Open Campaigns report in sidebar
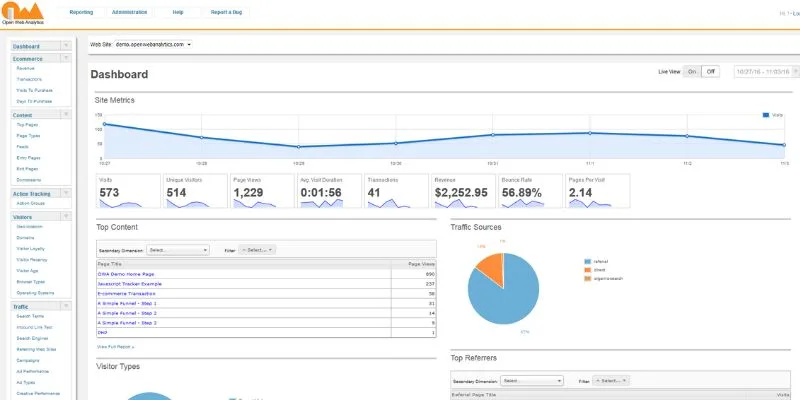The height and width of the screenshot is (400, 800). pos(27,361)
